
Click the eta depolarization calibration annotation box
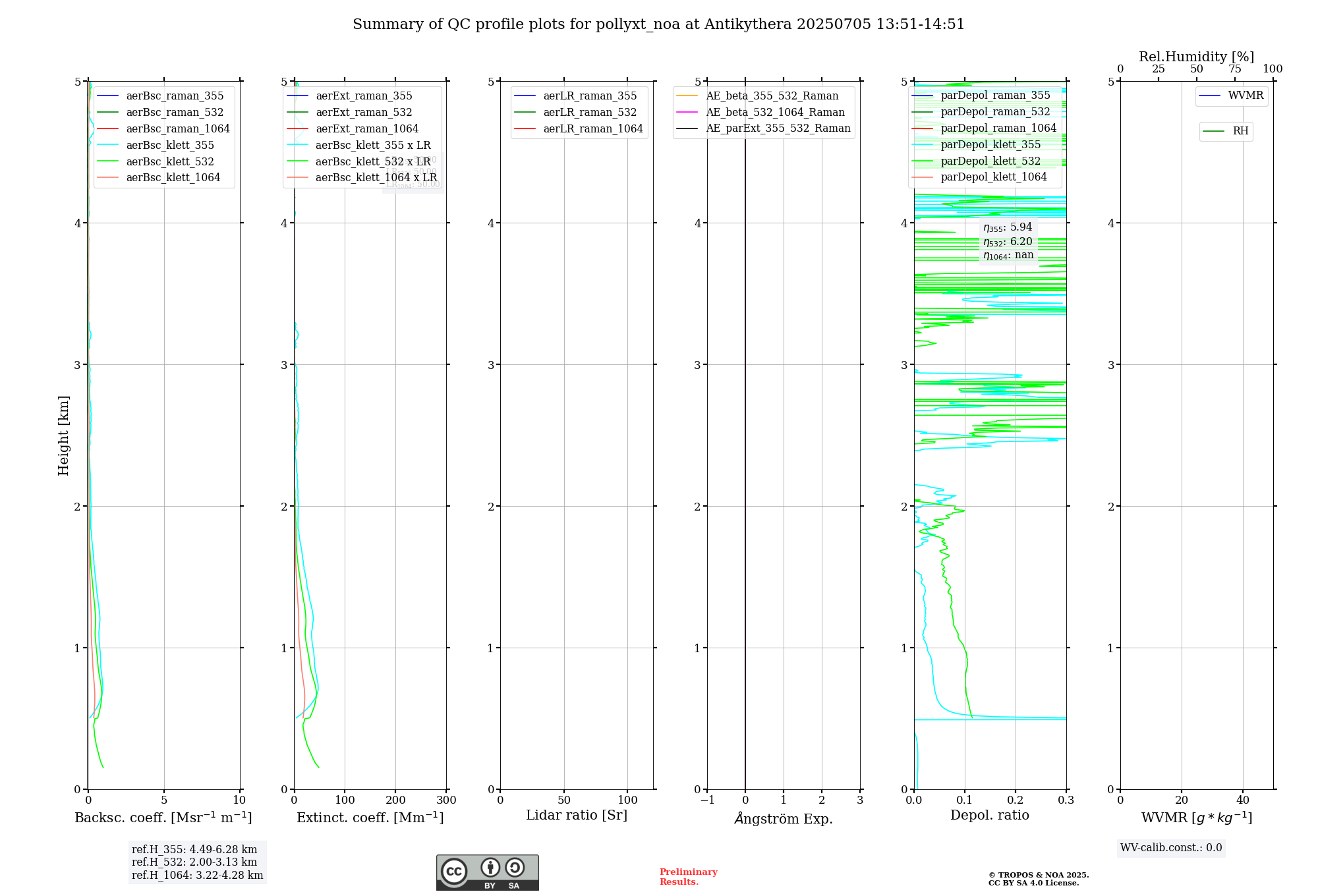tap(1008, 241)
